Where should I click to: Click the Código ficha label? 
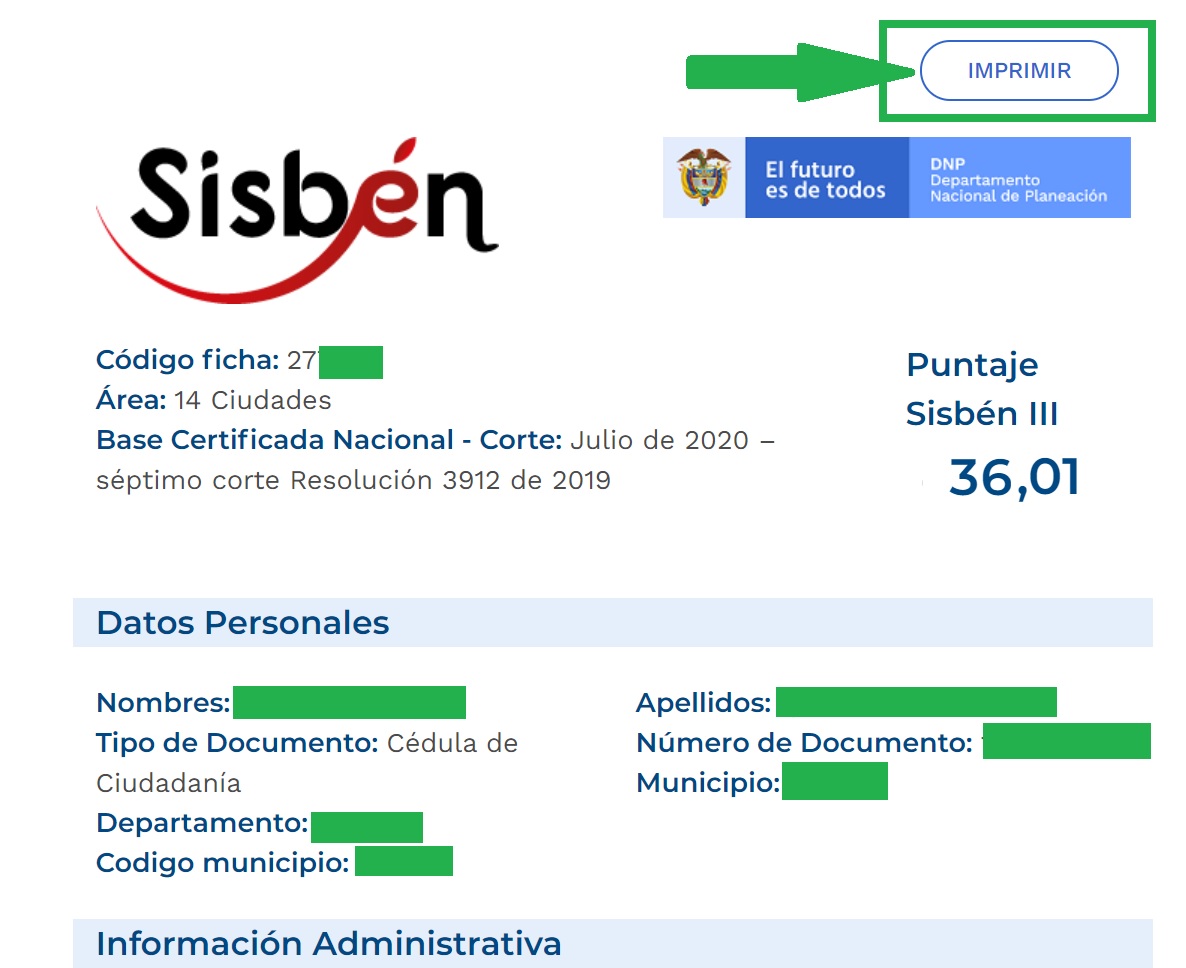point(187,360)
